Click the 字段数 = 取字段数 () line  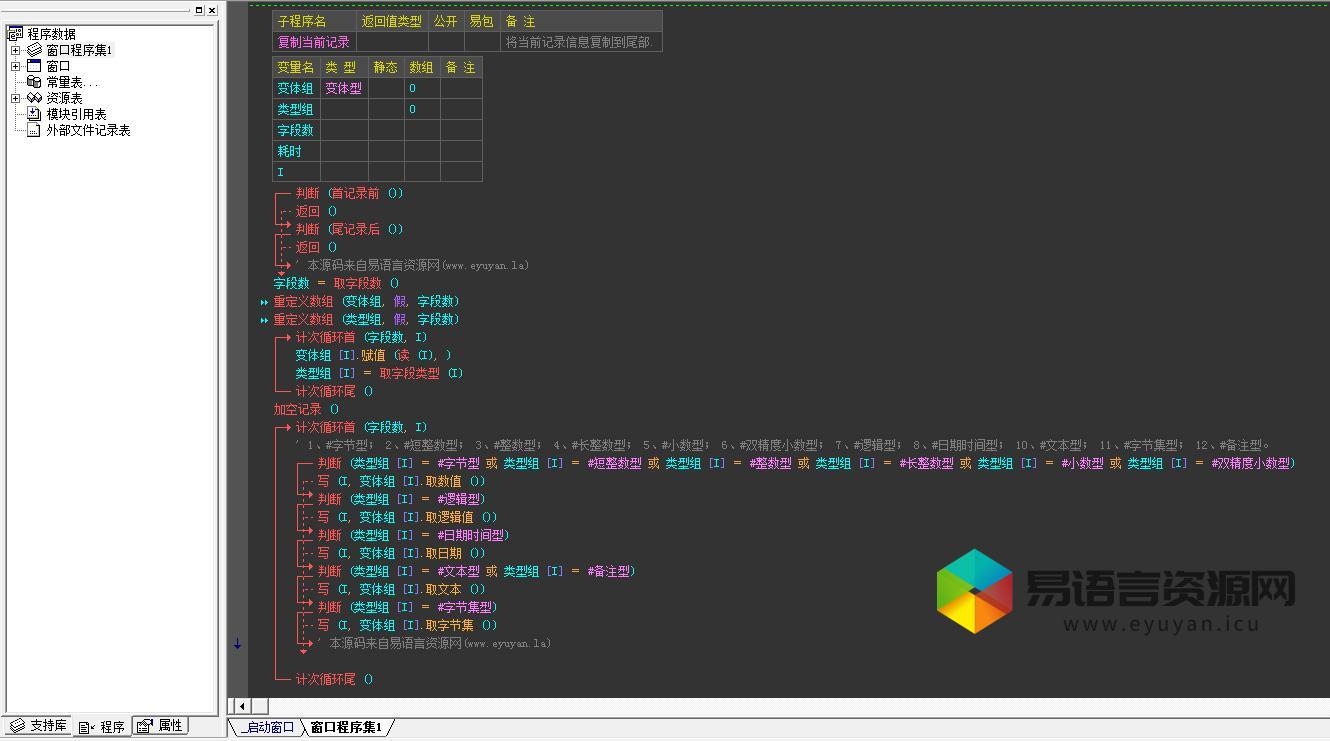point(337,283)
